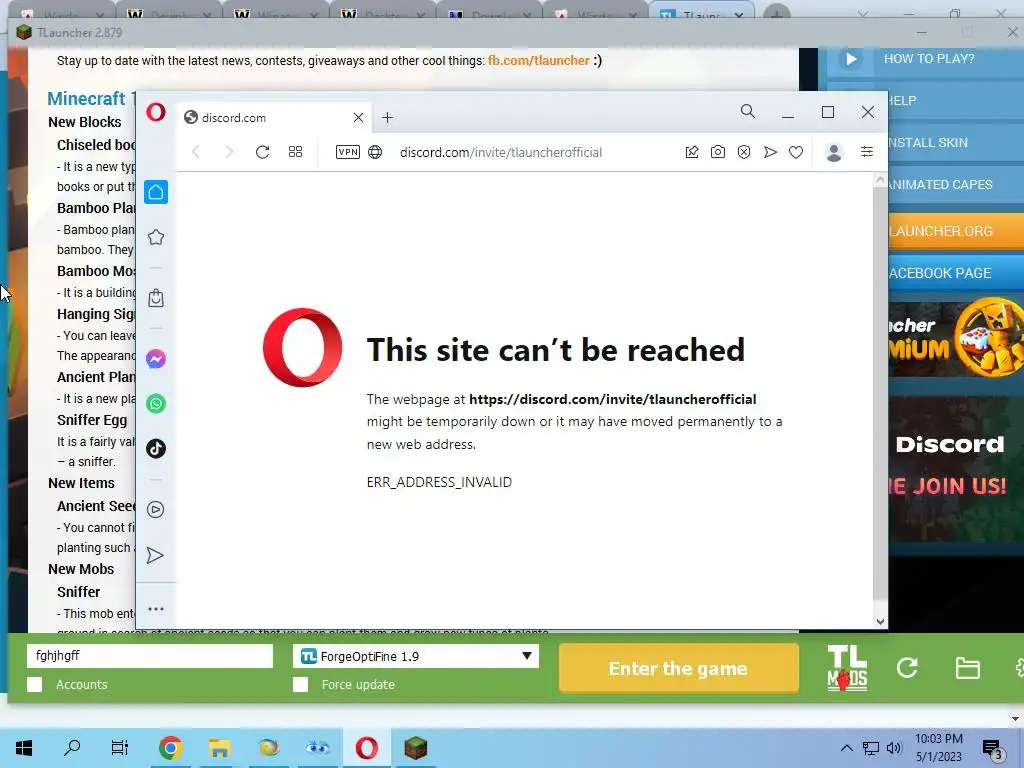Open the TL Mods icon
The height and width of the screenshot is (768, 1024).
[847, 668]
